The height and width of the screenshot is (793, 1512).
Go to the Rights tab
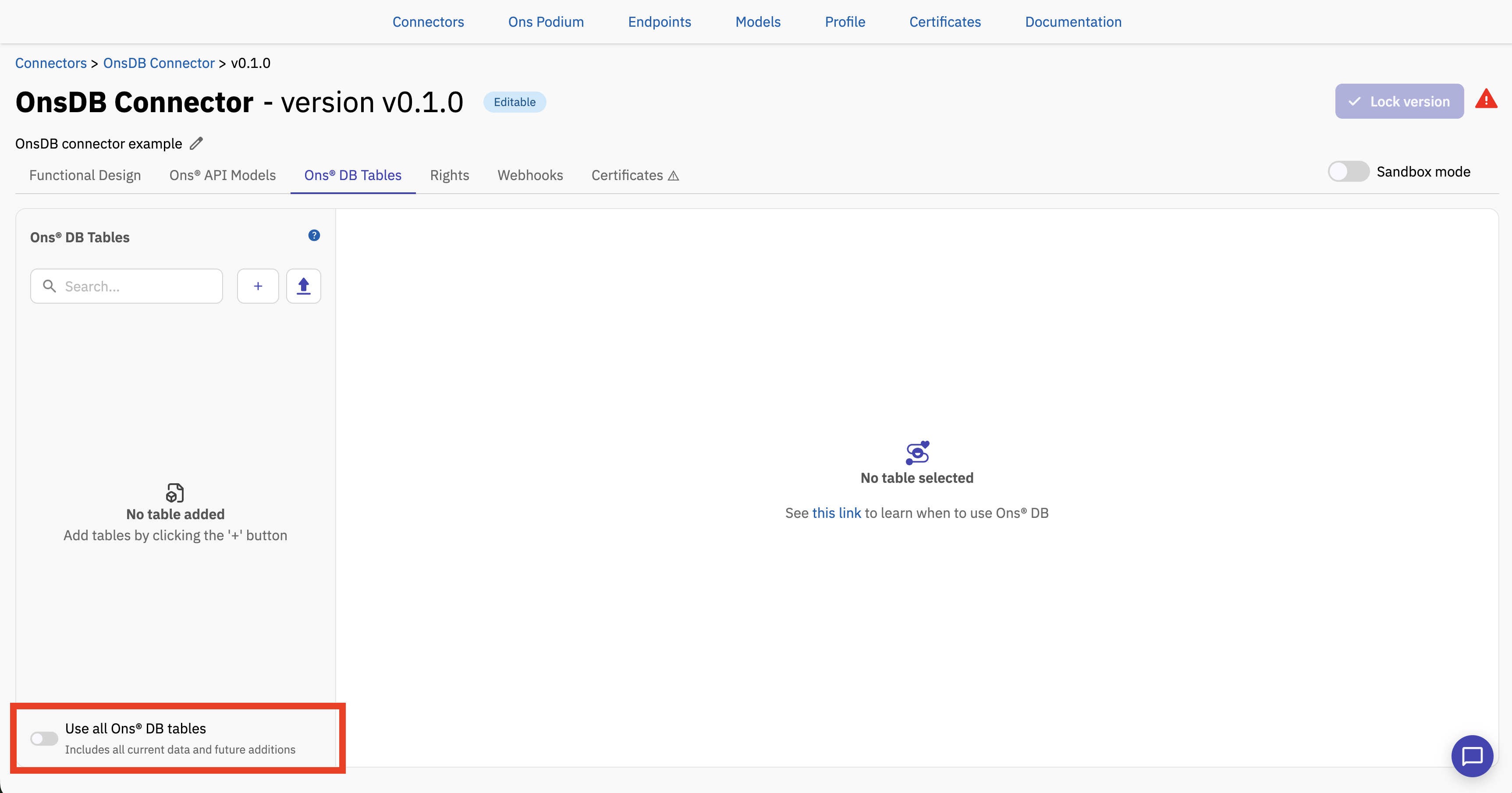click(x=450, y=175)
